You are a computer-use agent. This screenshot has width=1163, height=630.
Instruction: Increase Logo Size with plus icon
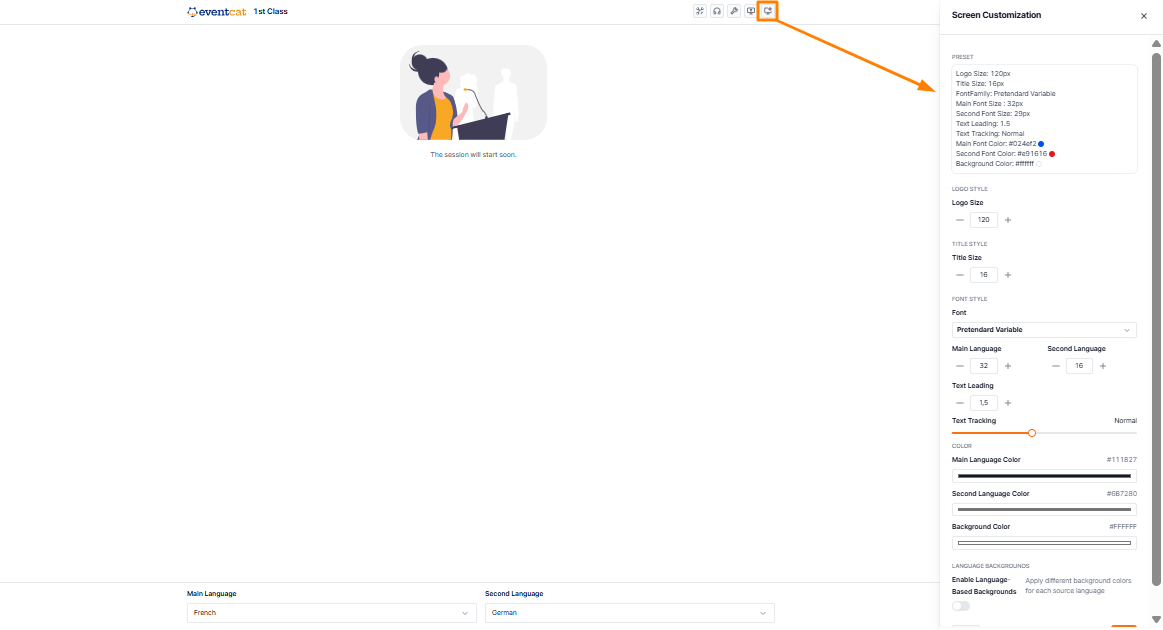1007,220
